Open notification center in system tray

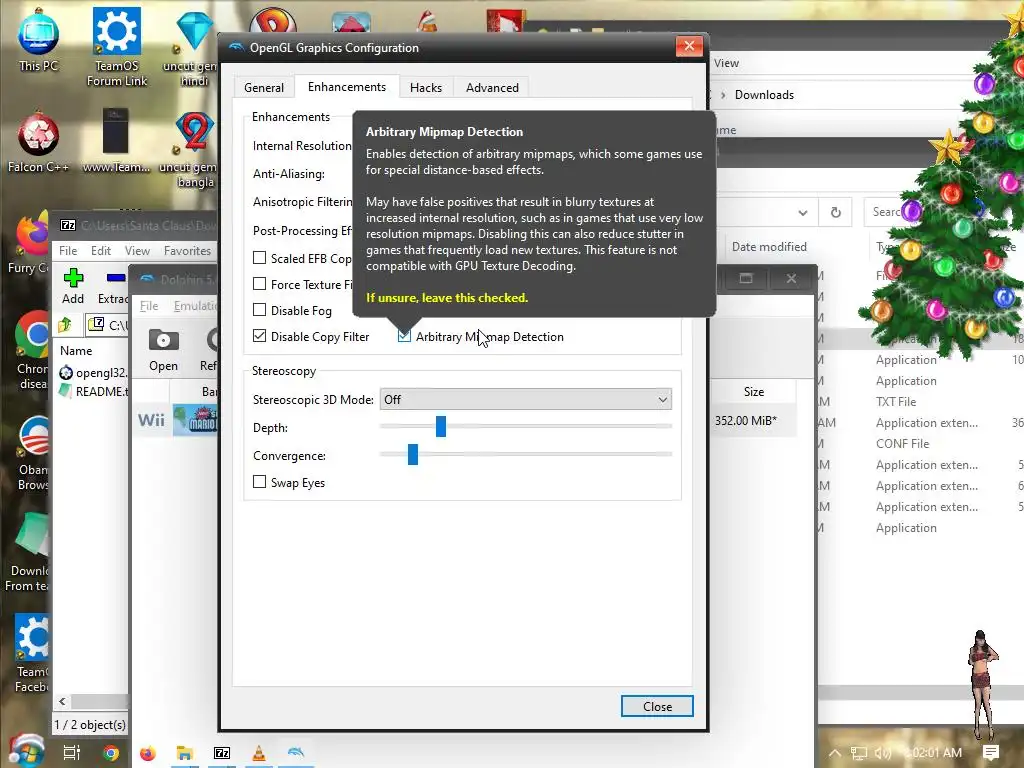pos(991,753)
